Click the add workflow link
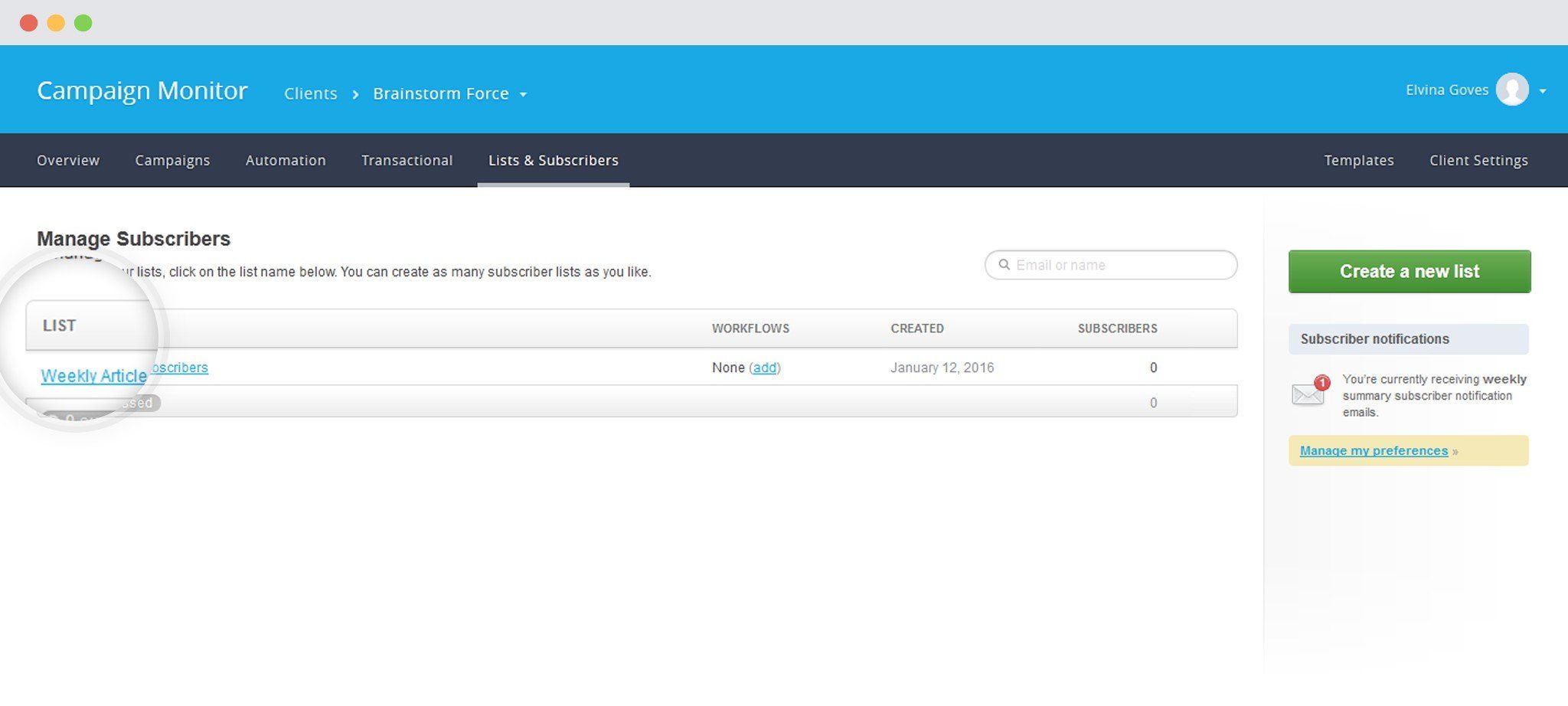 click(765, 368)
